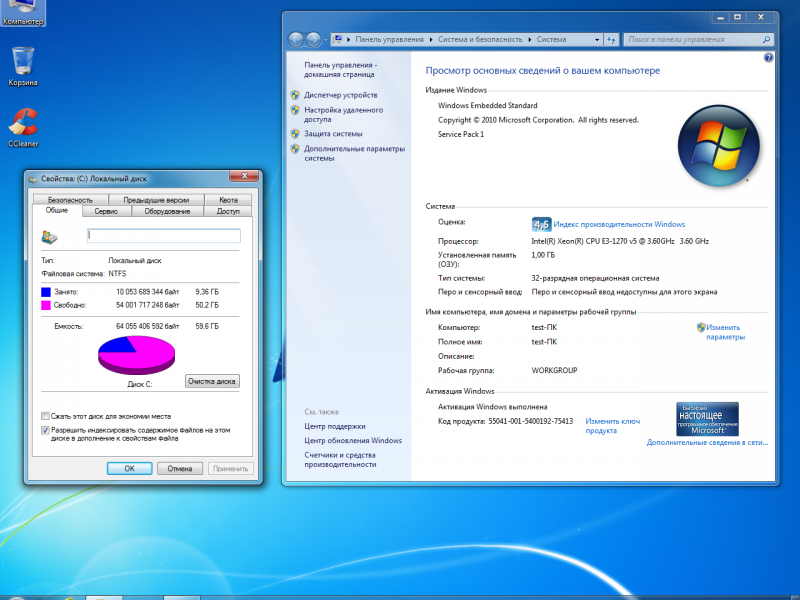
Task: Open Дополнительные параметры системы
Action: click(x=355, y=153)
